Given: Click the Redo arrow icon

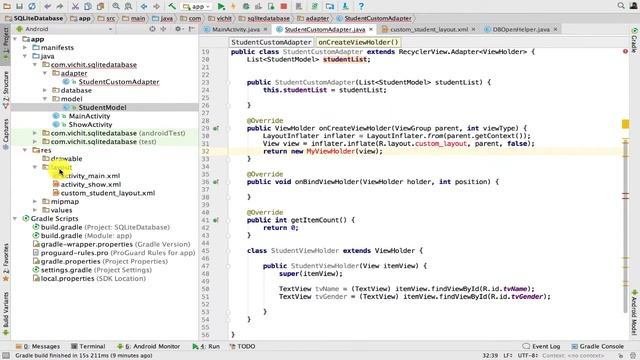Looking at the screenshot, I should pyautogui.click(x=60, y=6).
